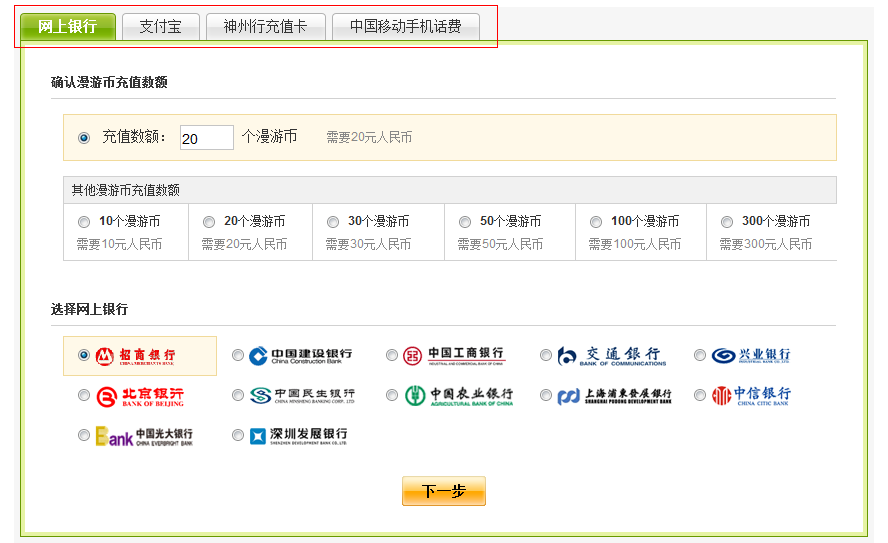Click the 下一步 button

[444, 491]
